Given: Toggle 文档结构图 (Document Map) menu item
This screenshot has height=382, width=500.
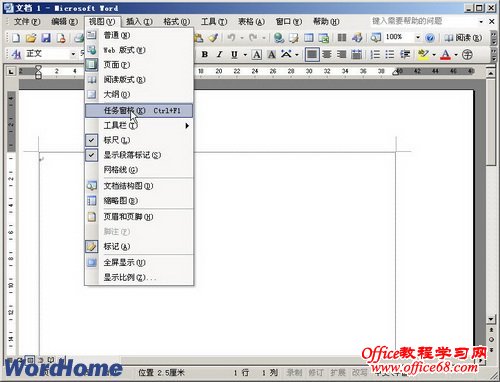Looking at the screenshot, I should 139,186.
